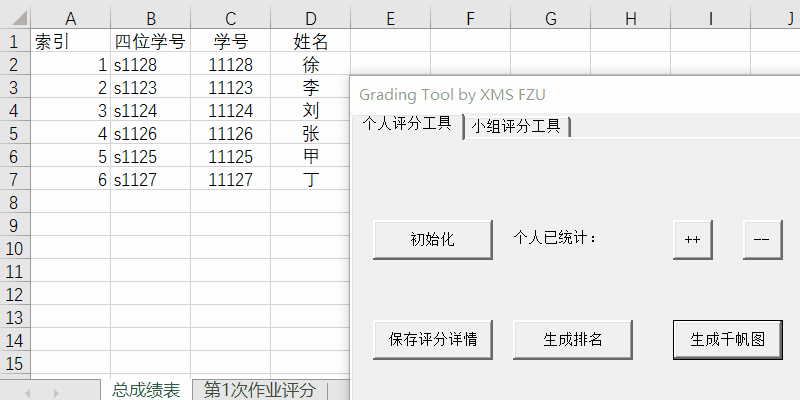Click the 学号 header cell in column C
Screen dimensions: 800x400
tap(231, 40)
